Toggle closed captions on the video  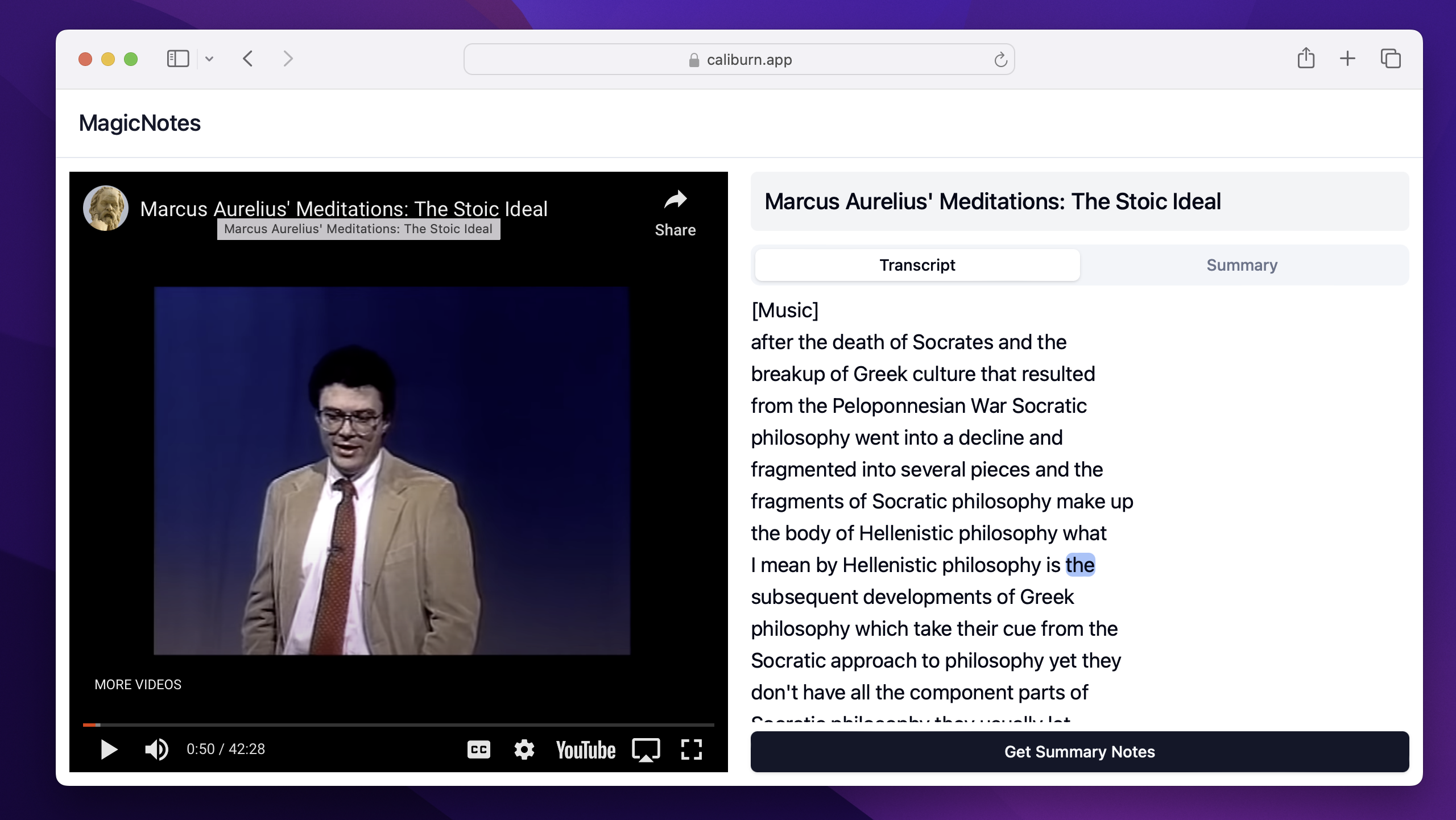click(478, 749)
